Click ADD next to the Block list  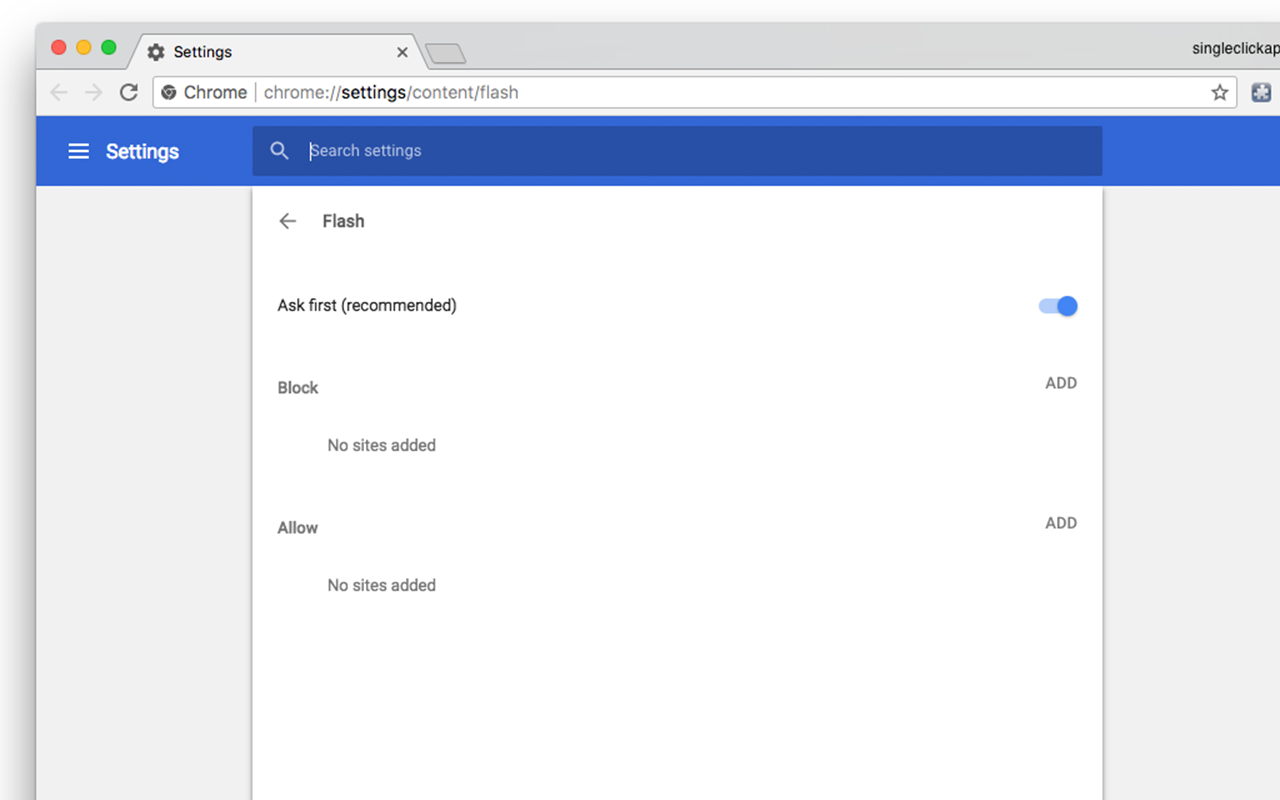(1061, 383)
